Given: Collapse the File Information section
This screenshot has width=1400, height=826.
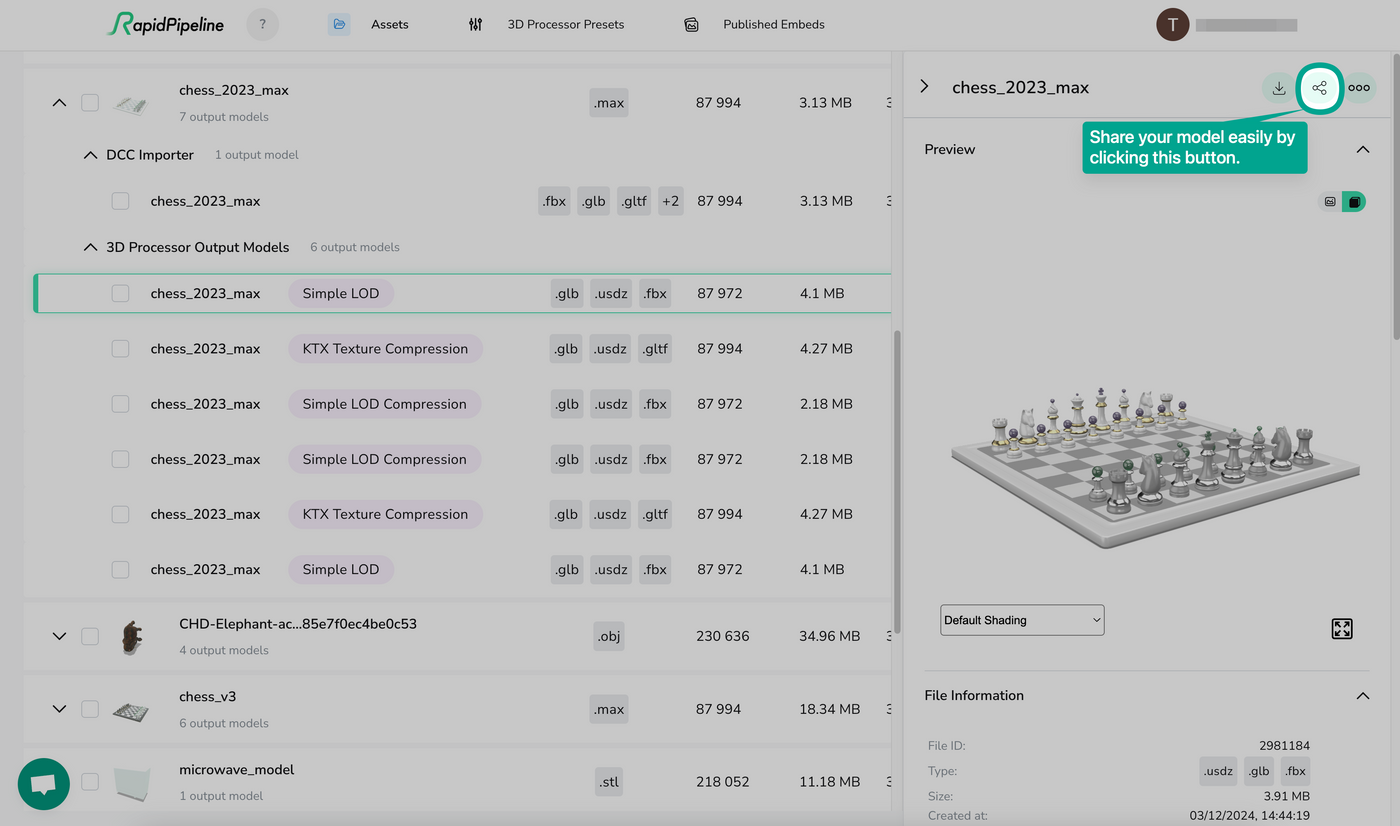Looking at the screenshot, I should pos(1362,696).
